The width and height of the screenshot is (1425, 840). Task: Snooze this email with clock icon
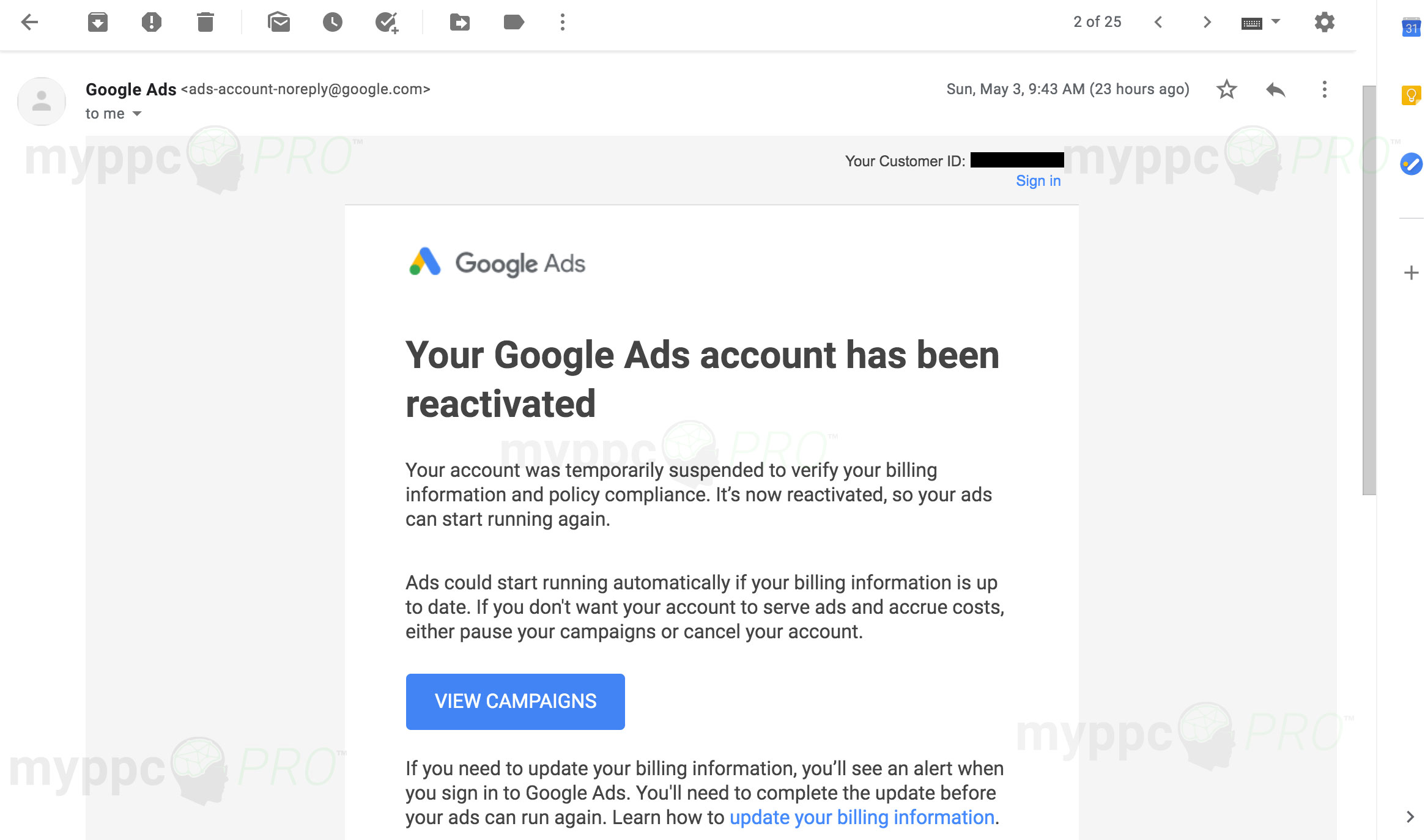333,23
